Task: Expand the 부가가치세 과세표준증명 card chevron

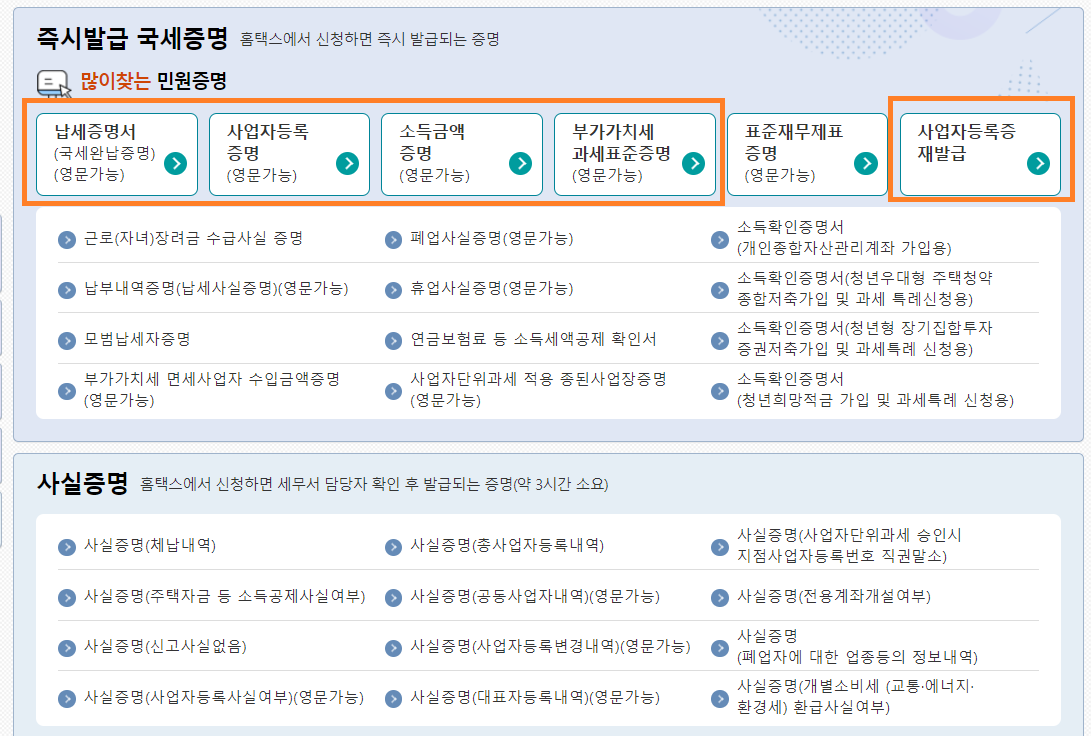Action: point(692,162)
